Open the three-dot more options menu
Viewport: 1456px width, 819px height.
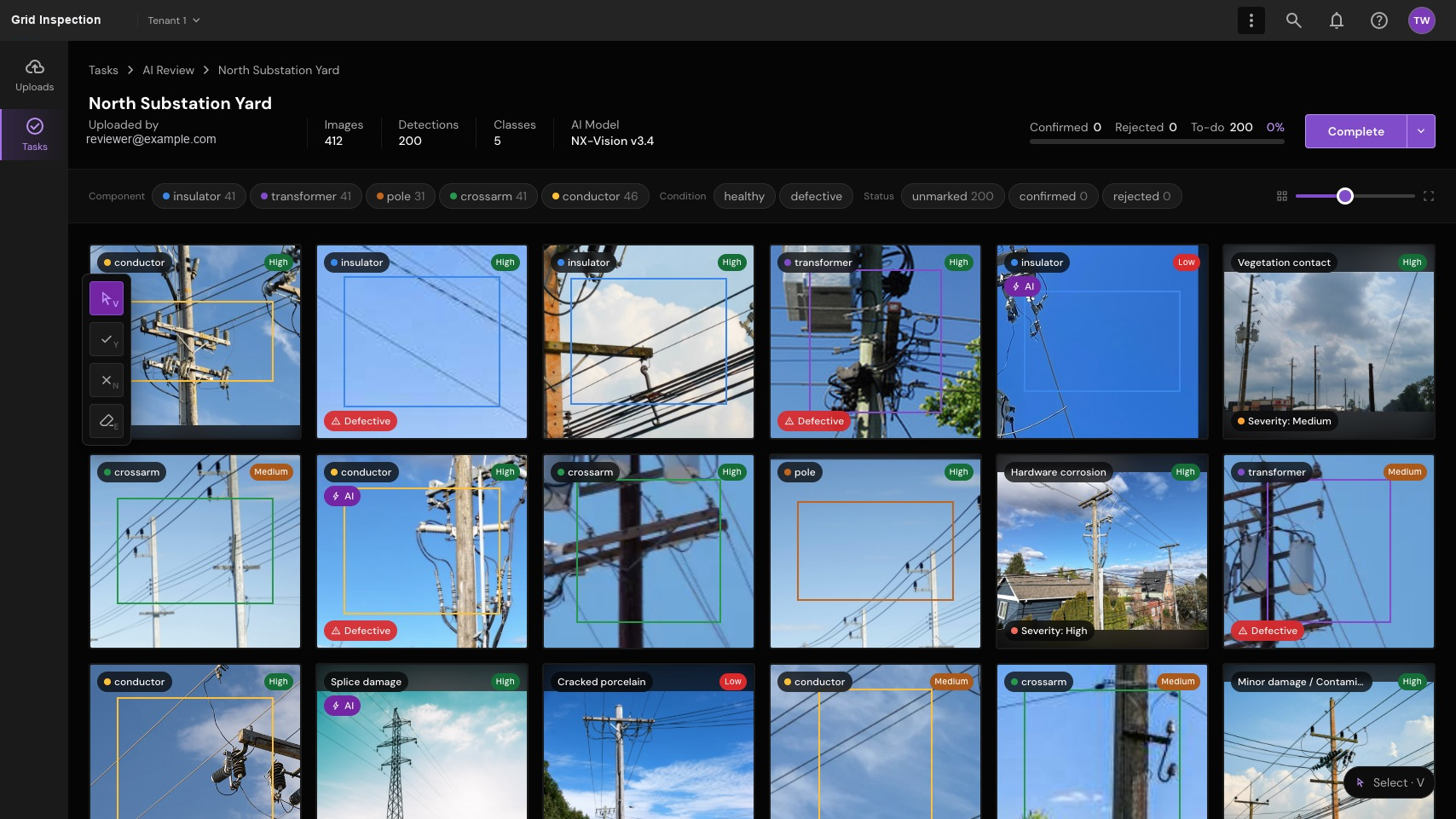pos(1251,20)
